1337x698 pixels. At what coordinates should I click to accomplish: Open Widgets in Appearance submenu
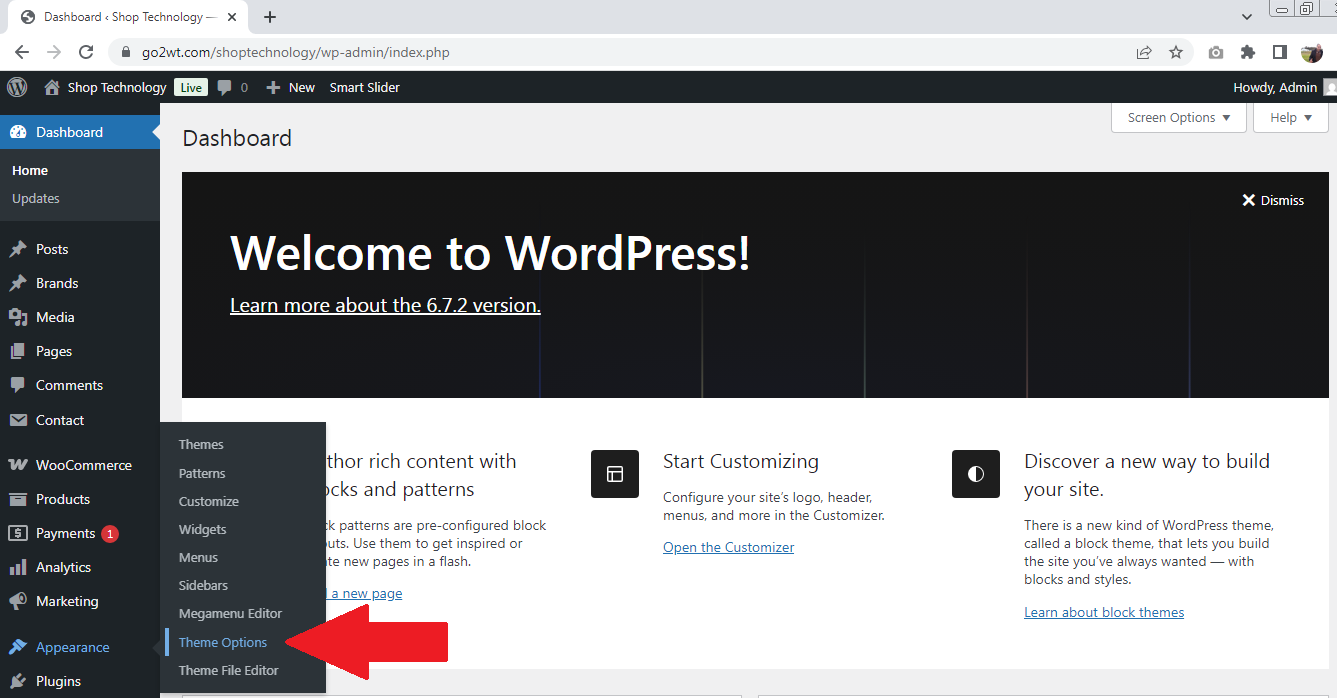point(203,529)
